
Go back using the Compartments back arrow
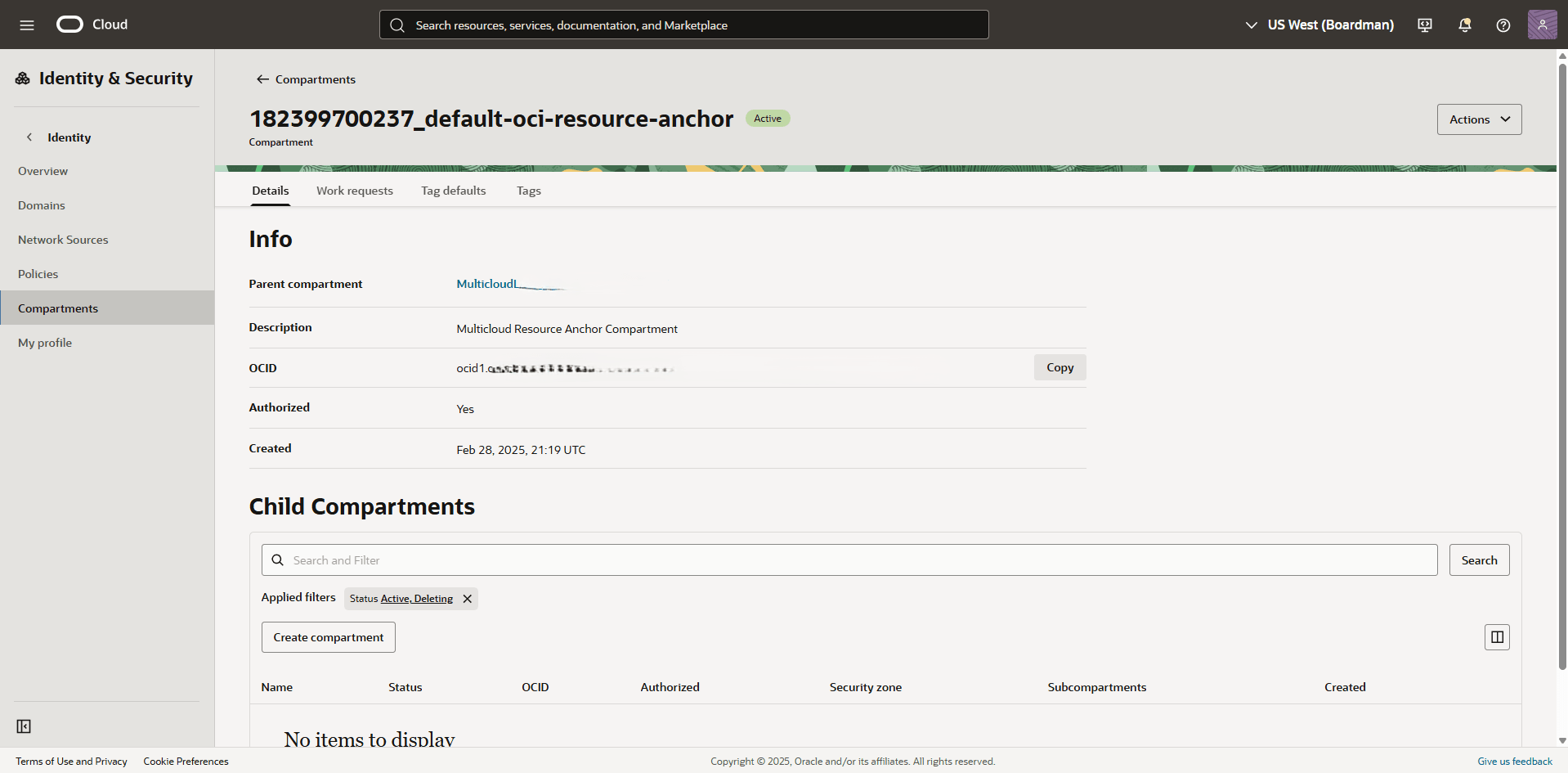pyautogui.click(x=262, y=79)
